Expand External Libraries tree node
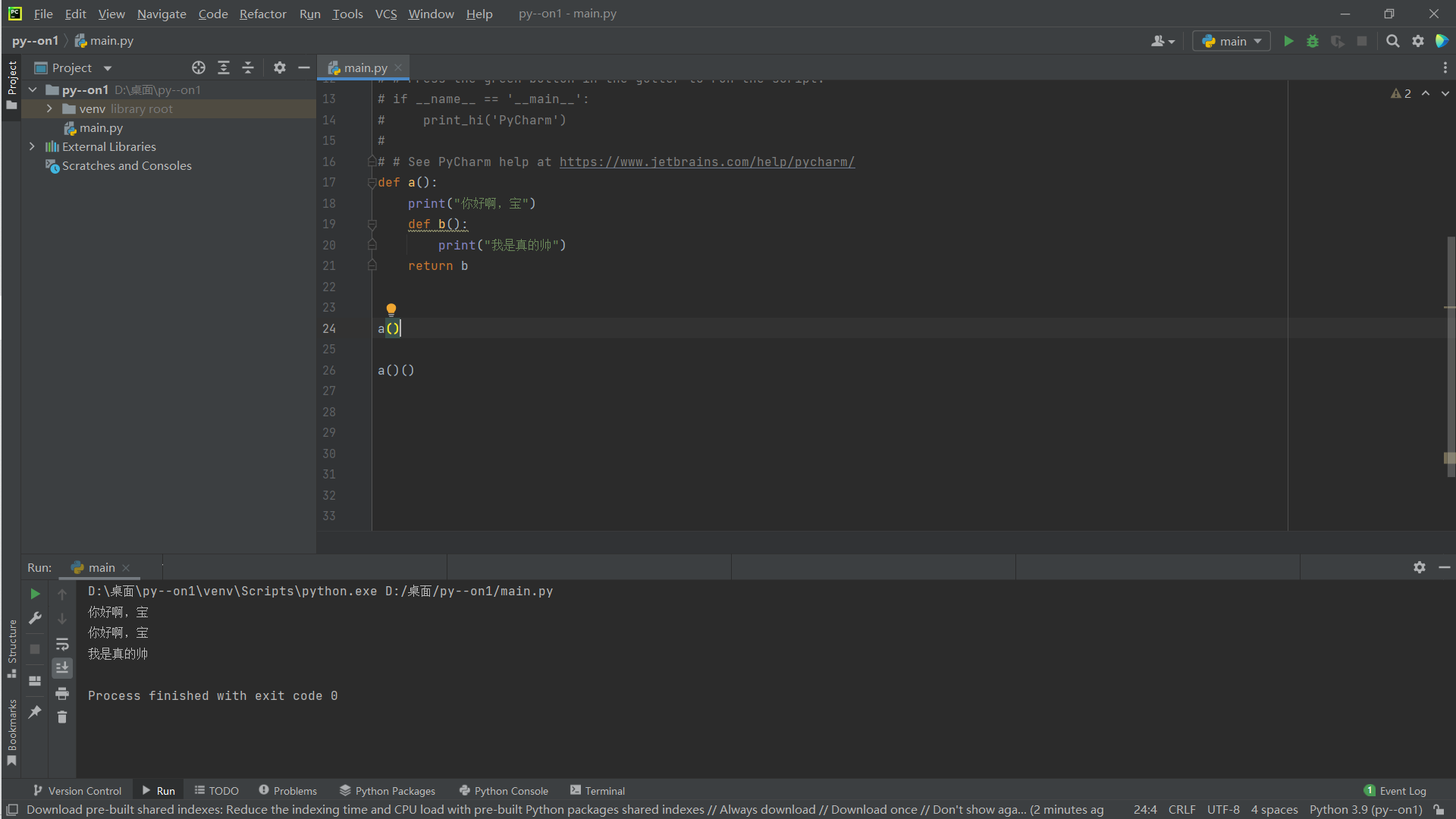The height and width of the screenshot is (819, 1456). click(x=32, y=146)
